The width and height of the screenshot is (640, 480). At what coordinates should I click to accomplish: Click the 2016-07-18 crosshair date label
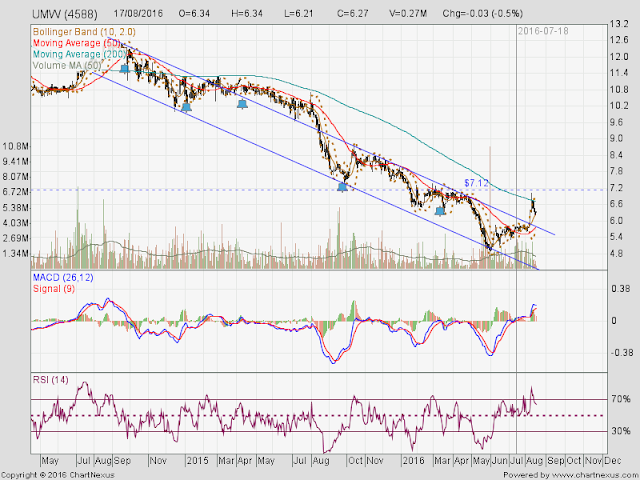543,31
